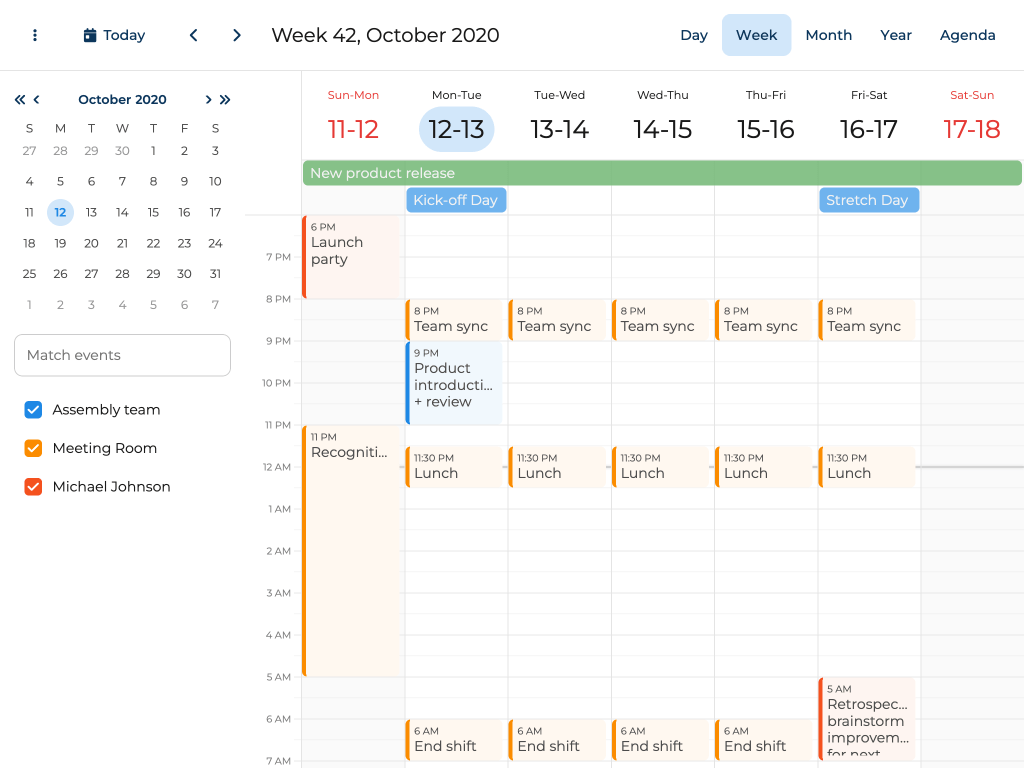This screenshot has width=1024, height=768.
Task: Open the New product release event
Action: coord(661,173)
